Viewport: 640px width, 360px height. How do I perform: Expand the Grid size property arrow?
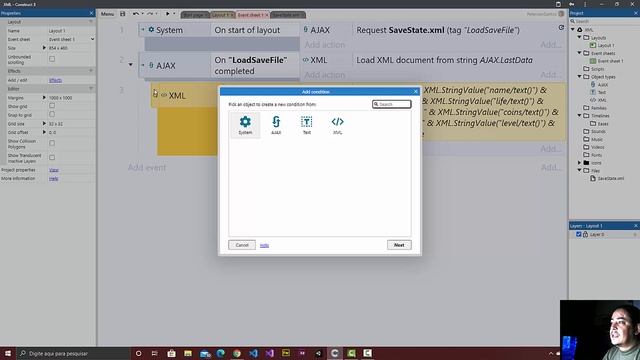(x=44, y=123)
